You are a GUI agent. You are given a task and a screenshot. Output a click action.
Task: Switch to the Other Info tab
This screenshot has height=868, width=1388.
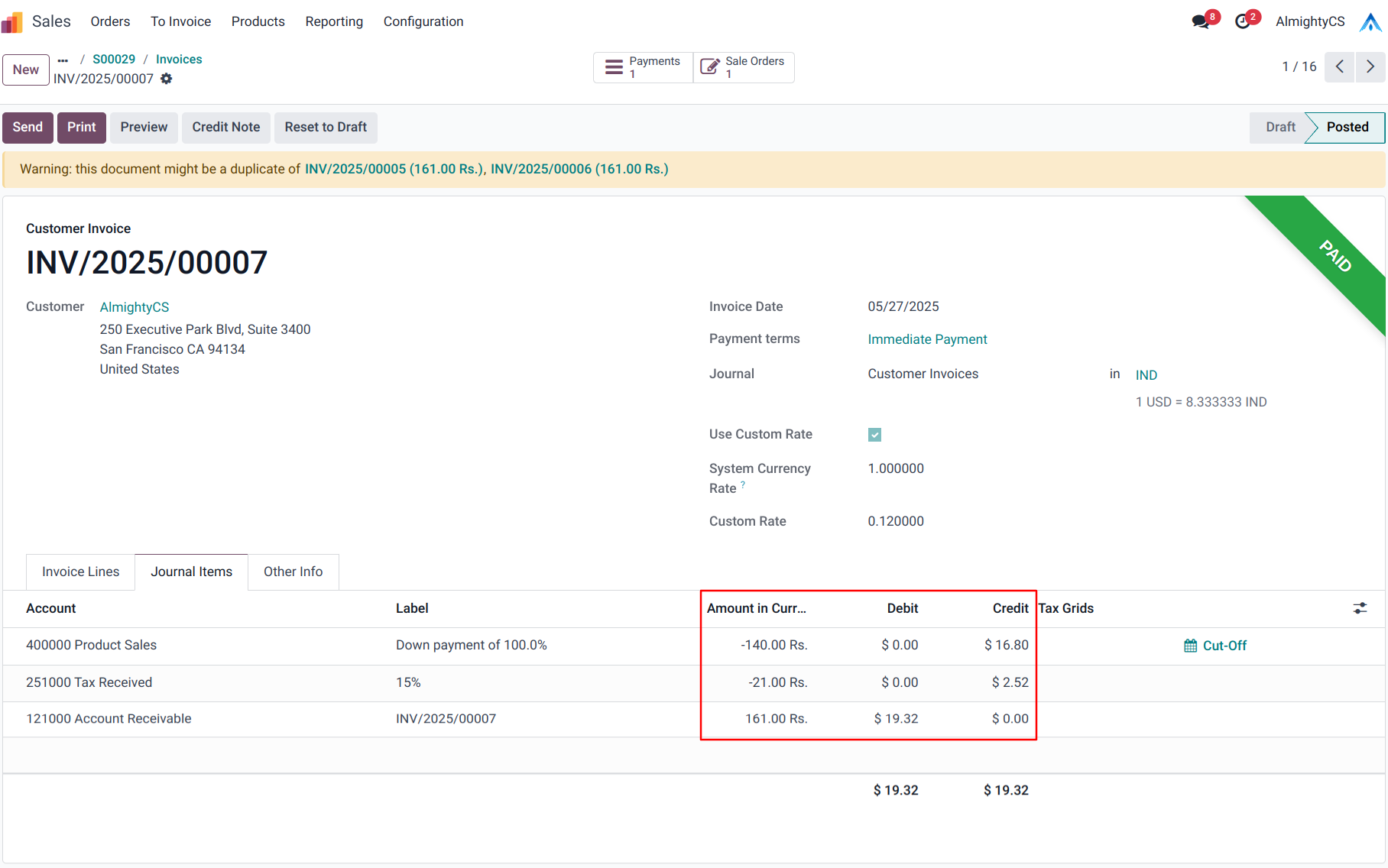pos(293,572)
